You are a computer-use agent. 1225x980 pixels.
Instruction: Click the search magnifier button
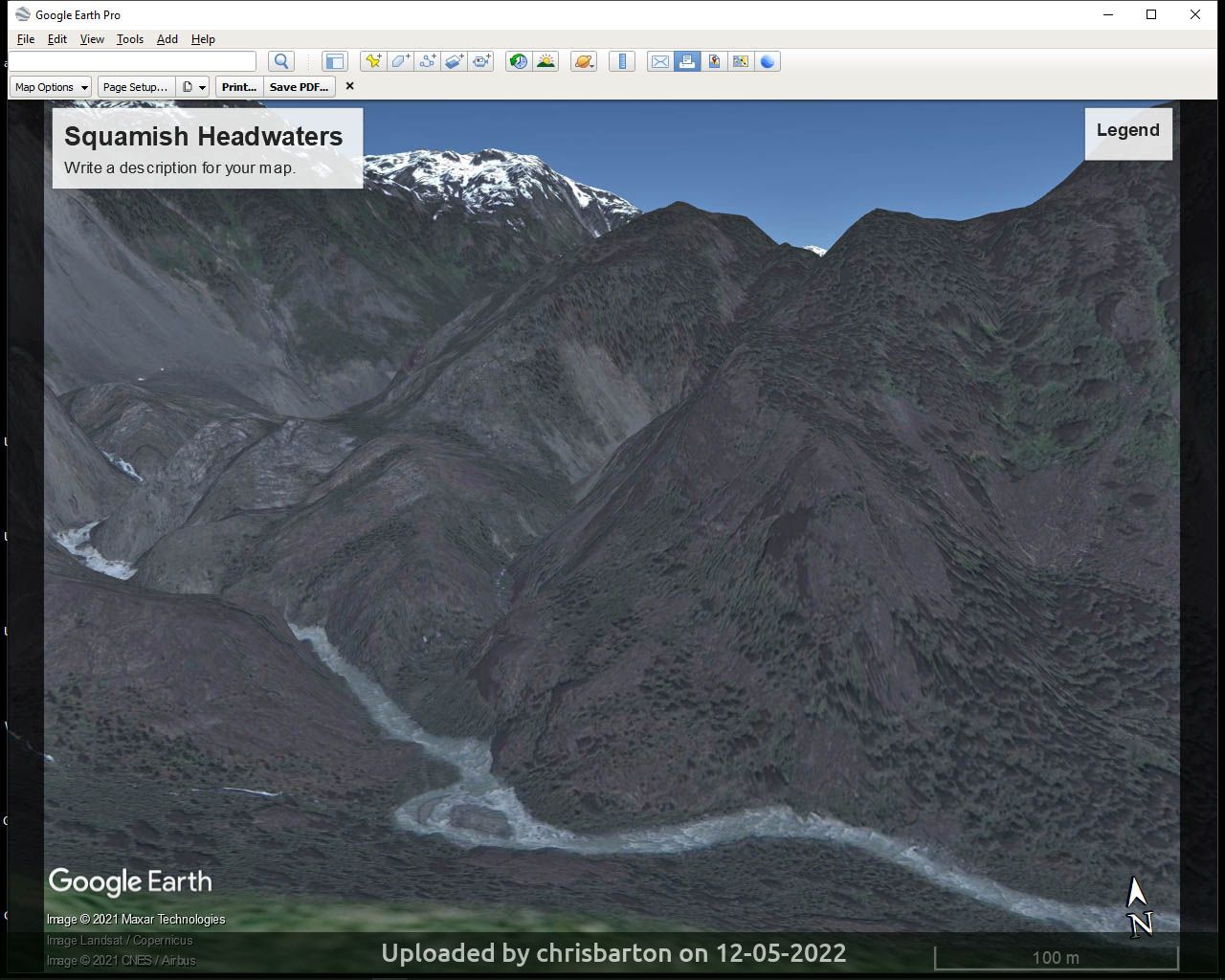[x=281, y=61]
